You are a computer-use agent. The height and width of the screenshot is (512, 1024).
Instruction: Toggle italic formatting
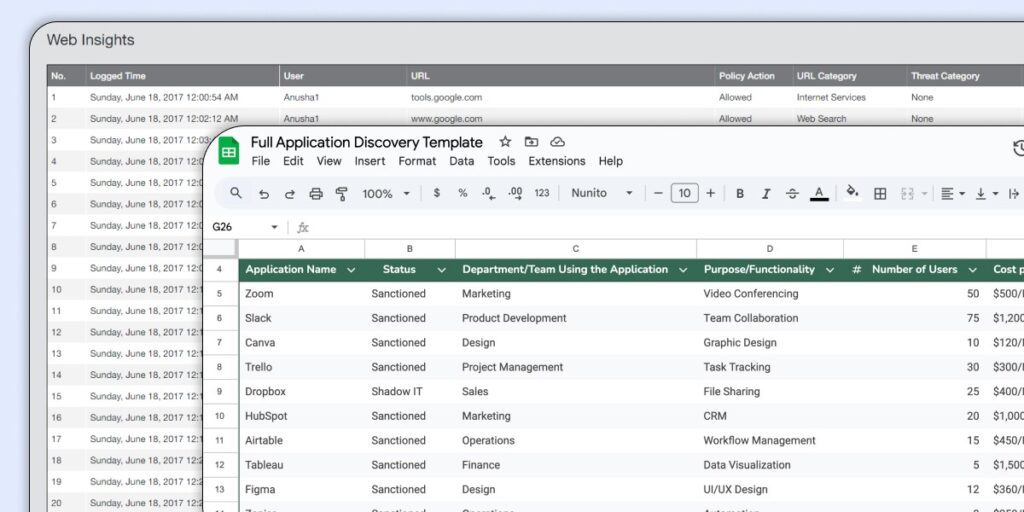pos(766,194)
